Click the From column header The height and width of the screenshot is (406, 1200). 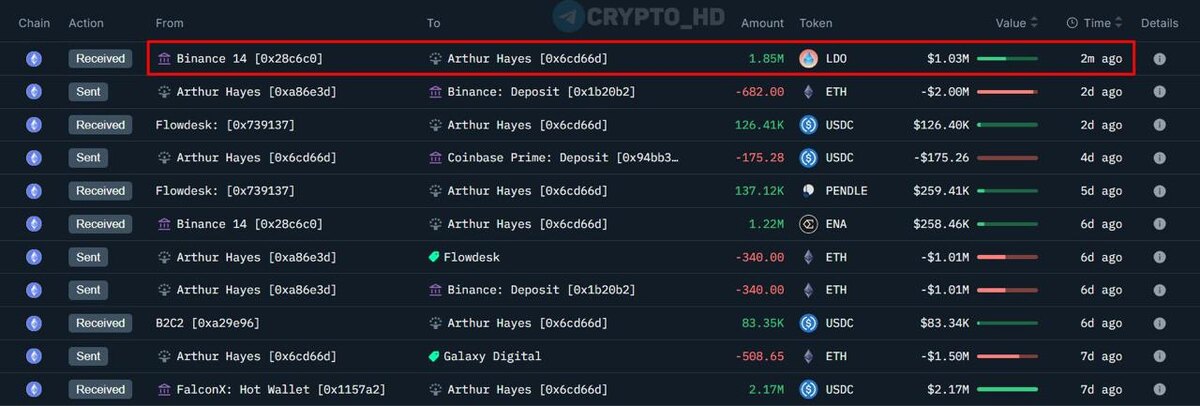point(170,23)
